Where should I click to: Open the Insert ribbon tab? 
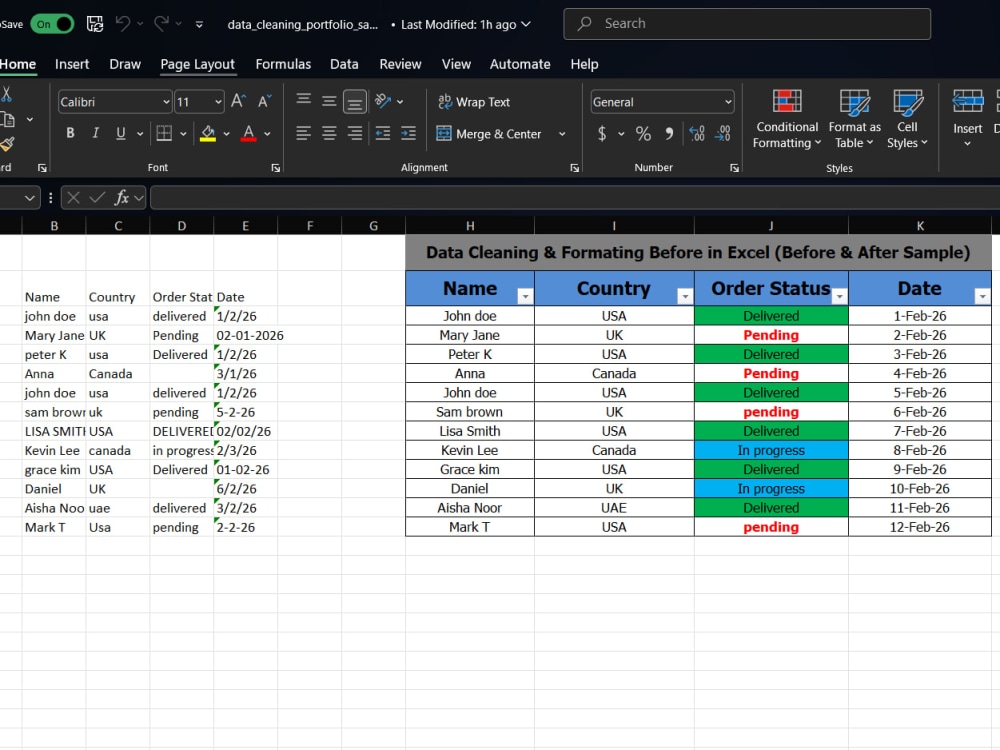pos(72,64)
